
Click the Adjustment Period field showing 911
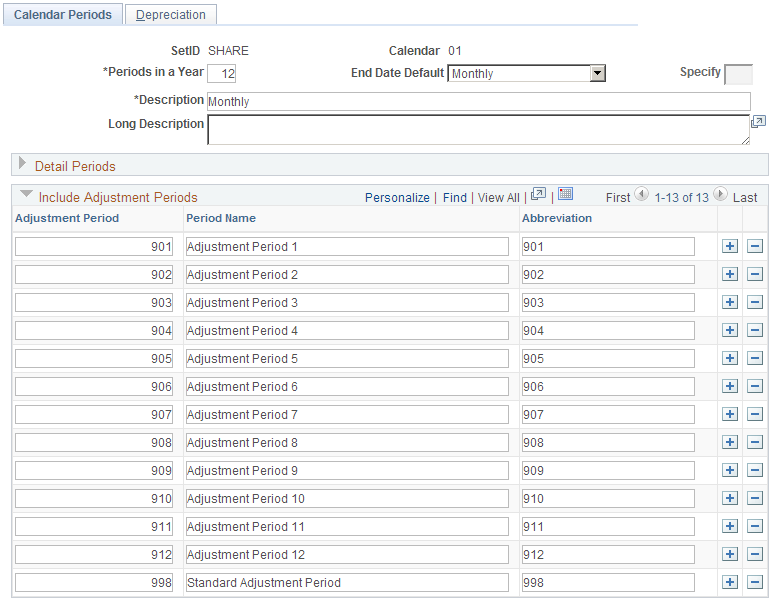pyautogui.click(x=94, y=527)
